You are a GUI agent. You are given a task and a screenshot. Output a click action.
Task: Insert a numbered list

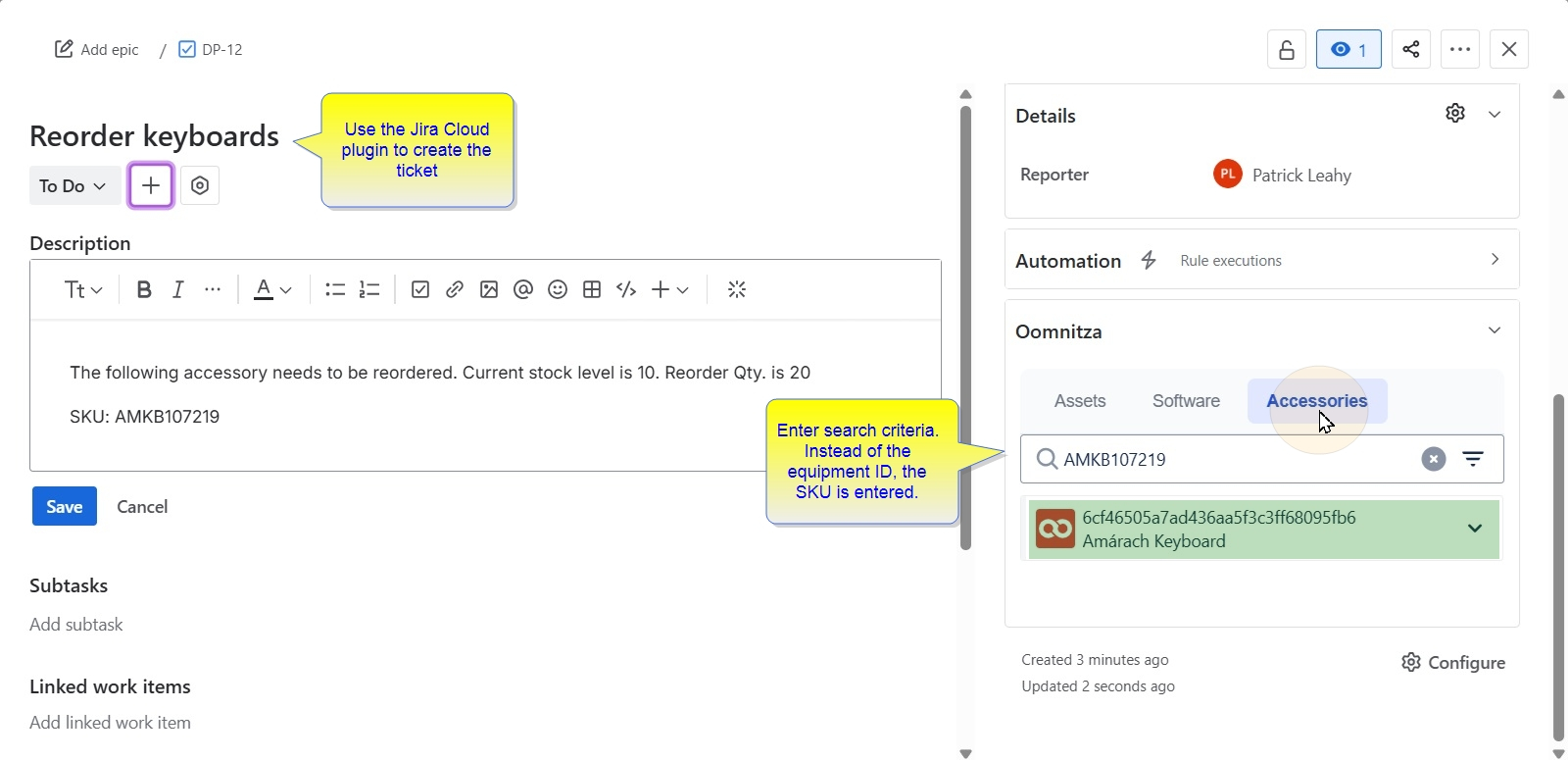click(369, 289)
